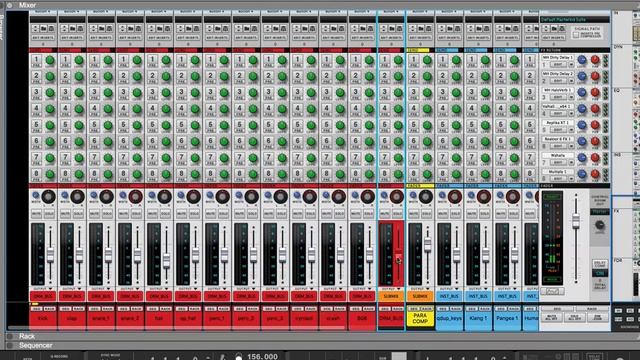Click red pan knob for Muhalla 1 return
Screen dimensions: 640x360
click(x=595, y=174)
